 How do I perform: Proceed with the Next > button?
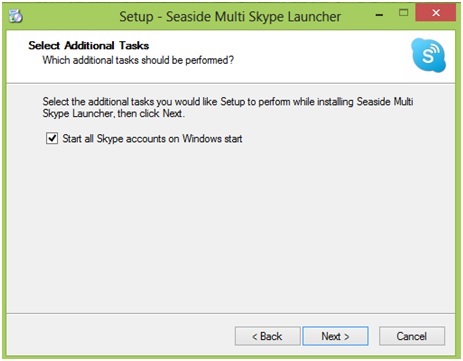point(335,336)
